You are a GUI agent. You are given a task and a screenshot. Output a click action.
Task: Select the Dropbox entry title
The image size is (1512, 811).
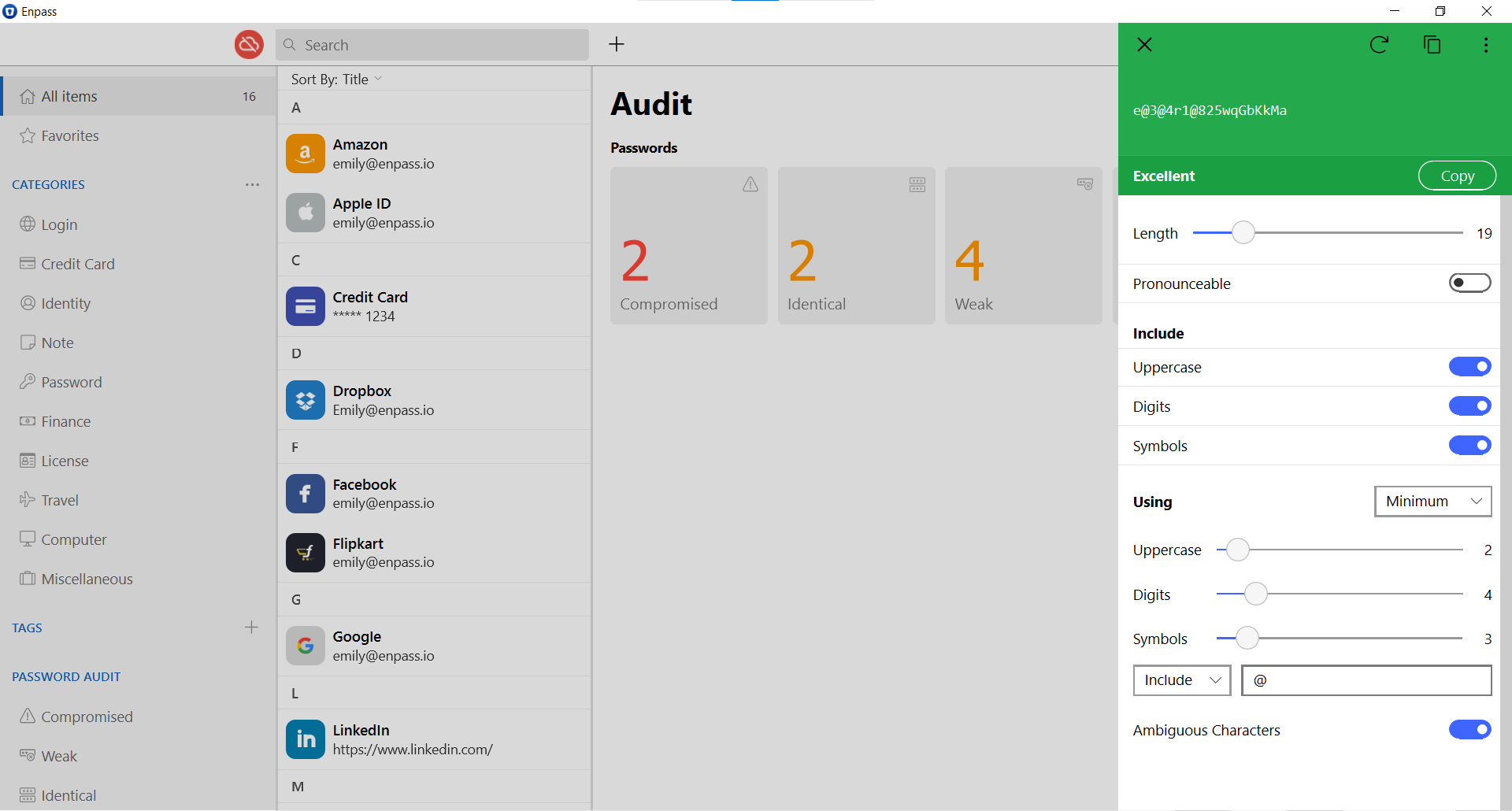(361, 391)
